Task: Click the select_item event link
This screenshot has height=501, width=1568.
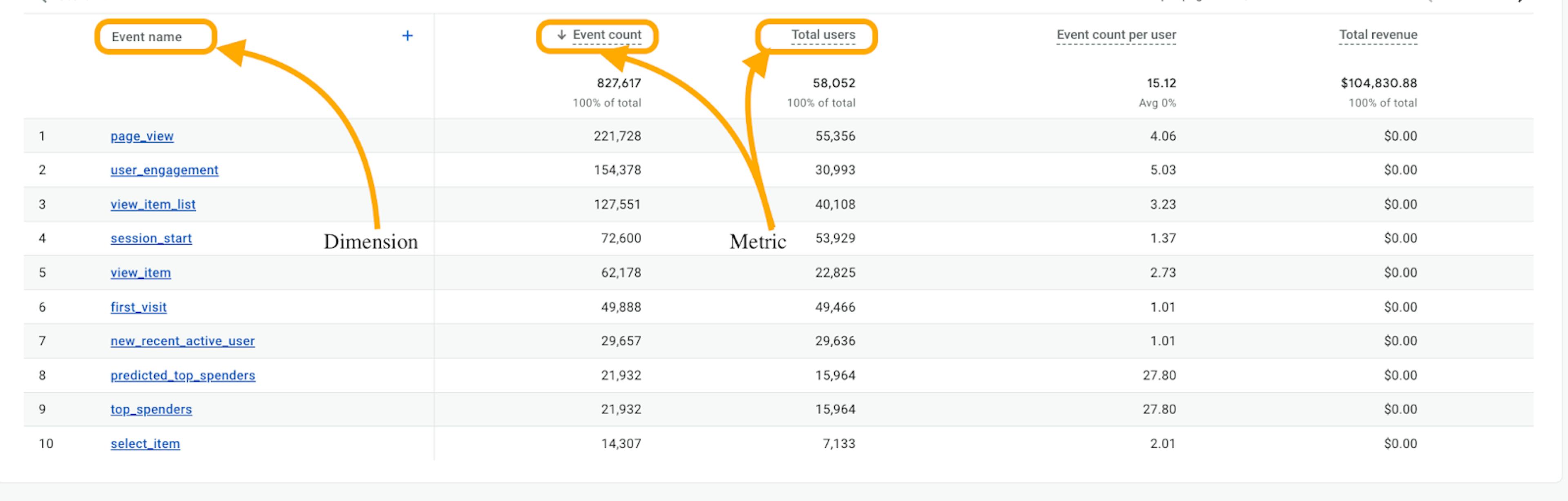Action: click(x=145, y=444)
